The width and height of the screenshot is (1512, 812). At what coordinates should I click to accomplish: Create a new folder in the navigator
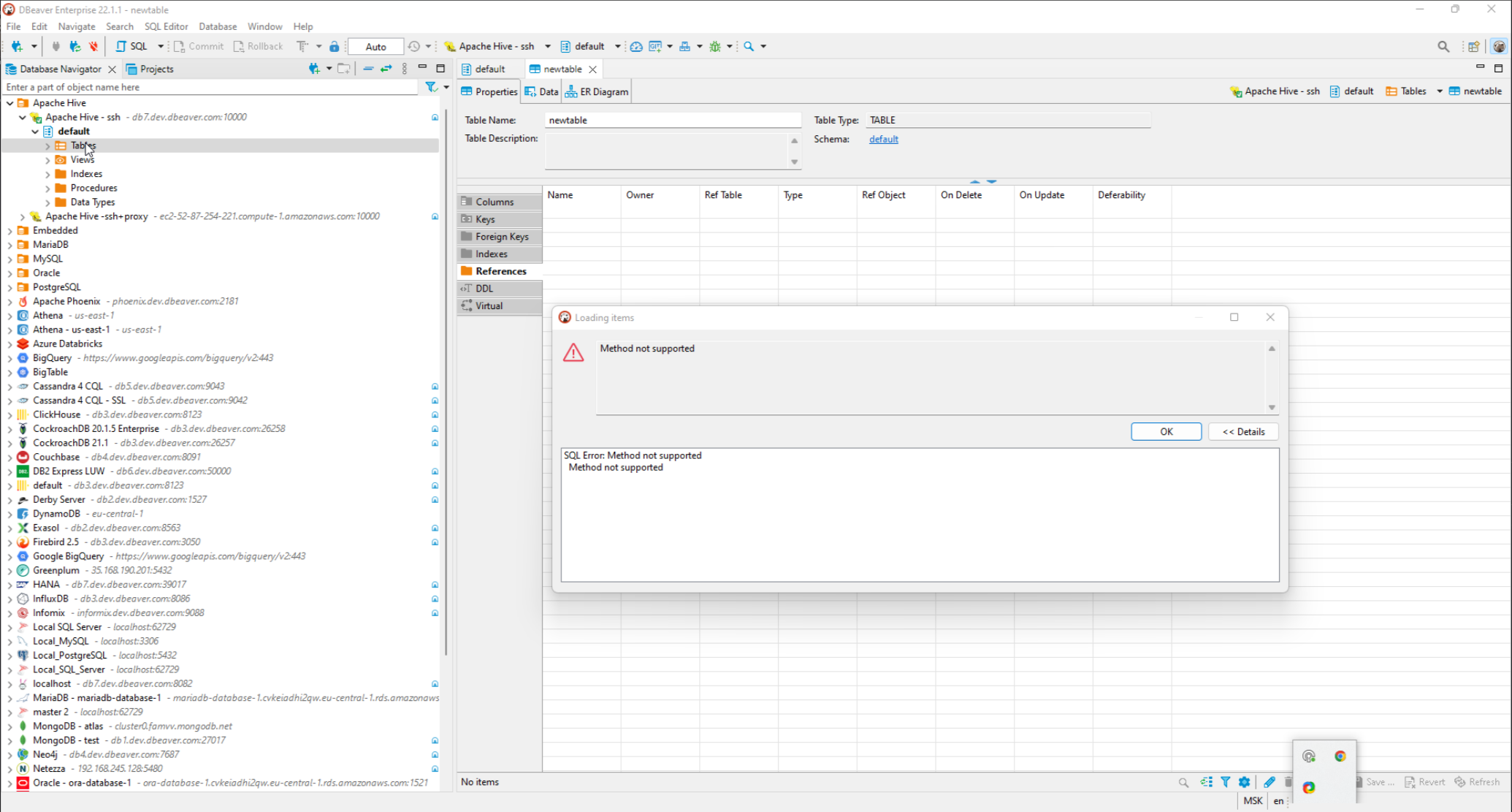[344, 69]
